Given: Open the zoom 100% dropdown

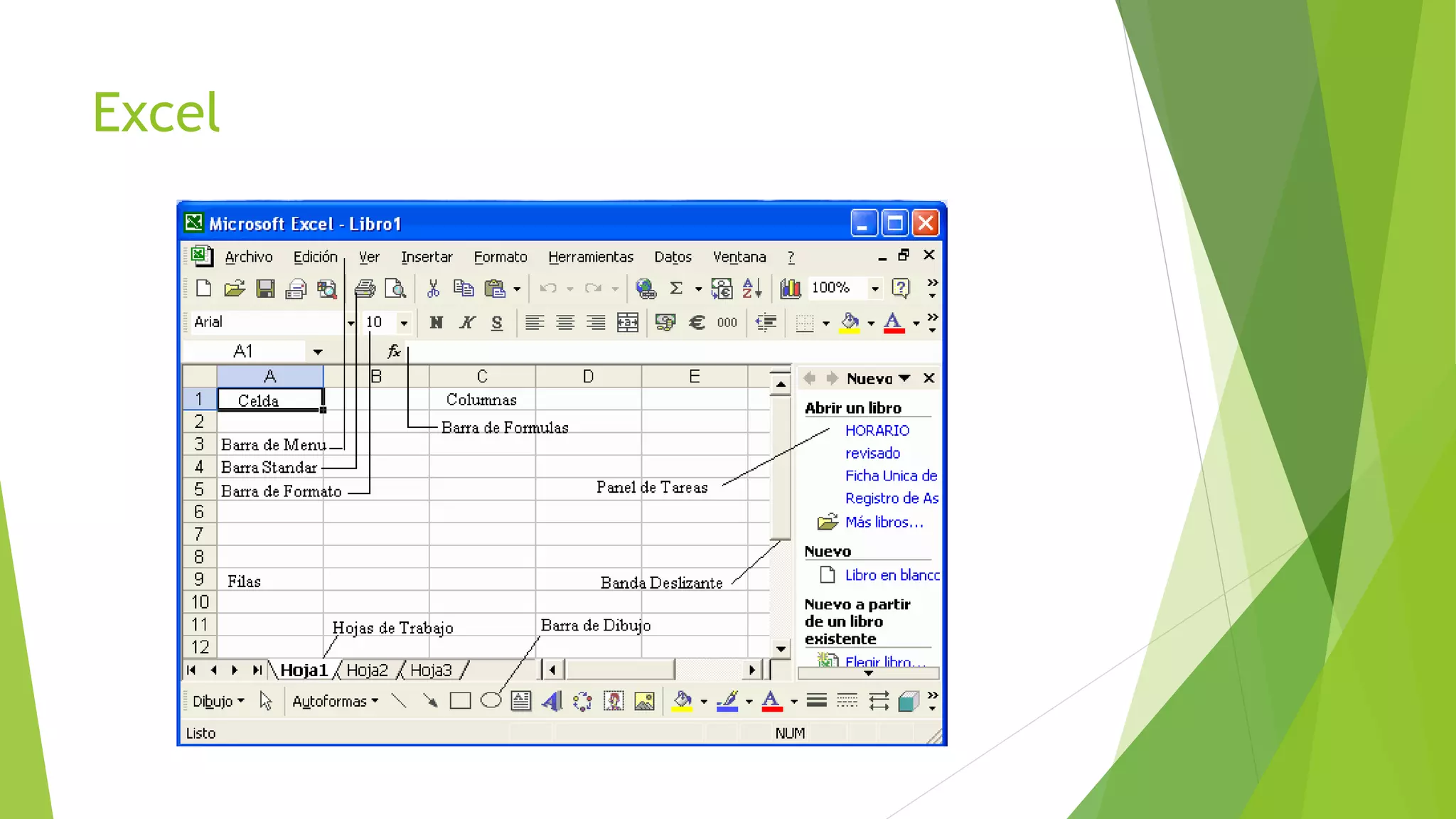Looking at the screenshot, I should coord(875,288).
